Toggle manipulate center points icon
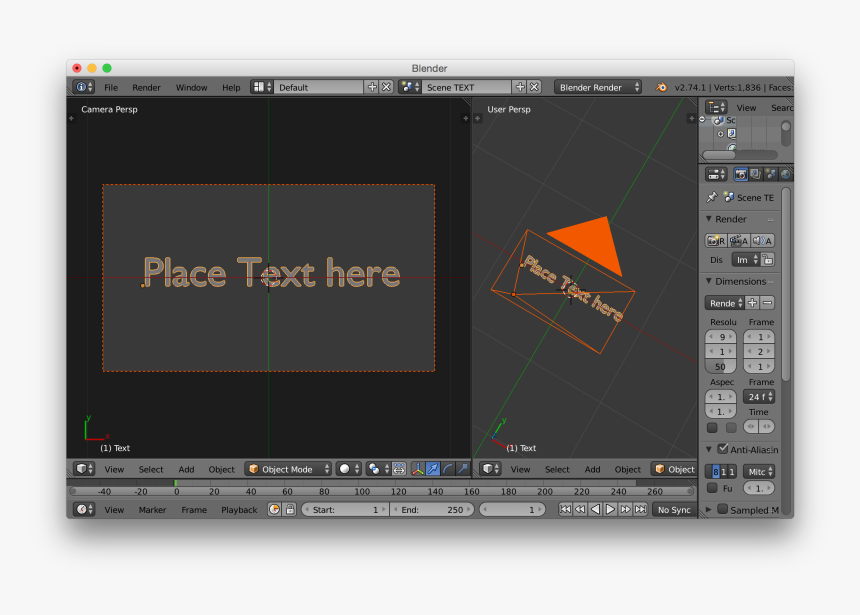The width and height of the screenshot is (860, 615). tap(399, 469)
